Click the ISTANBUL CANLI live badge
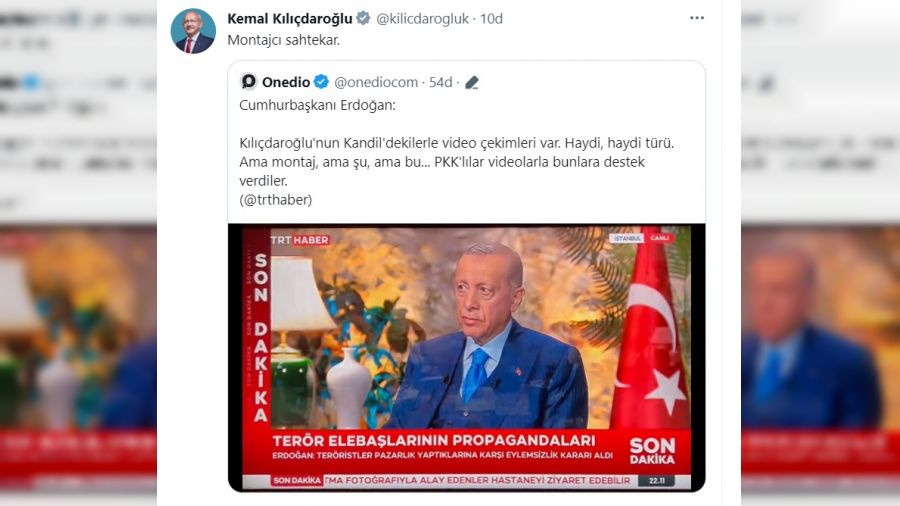This screenshot has height=506, width=900. (642, 238)
